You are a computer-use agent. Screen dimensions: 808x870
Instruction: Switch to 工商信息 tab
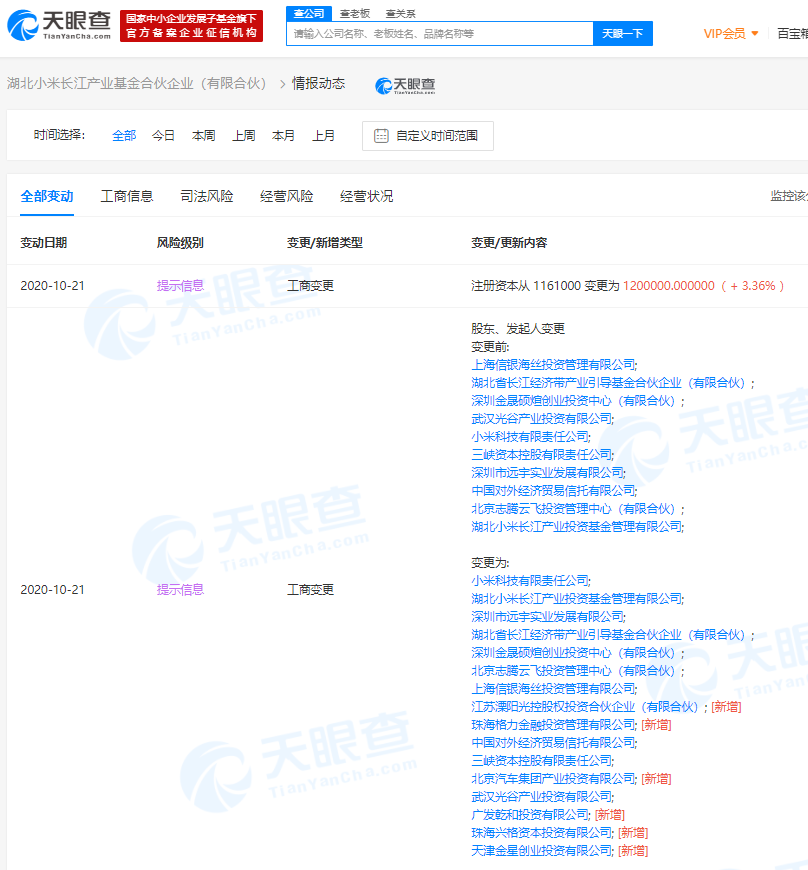pyautogui.click(x=127, y=196)
